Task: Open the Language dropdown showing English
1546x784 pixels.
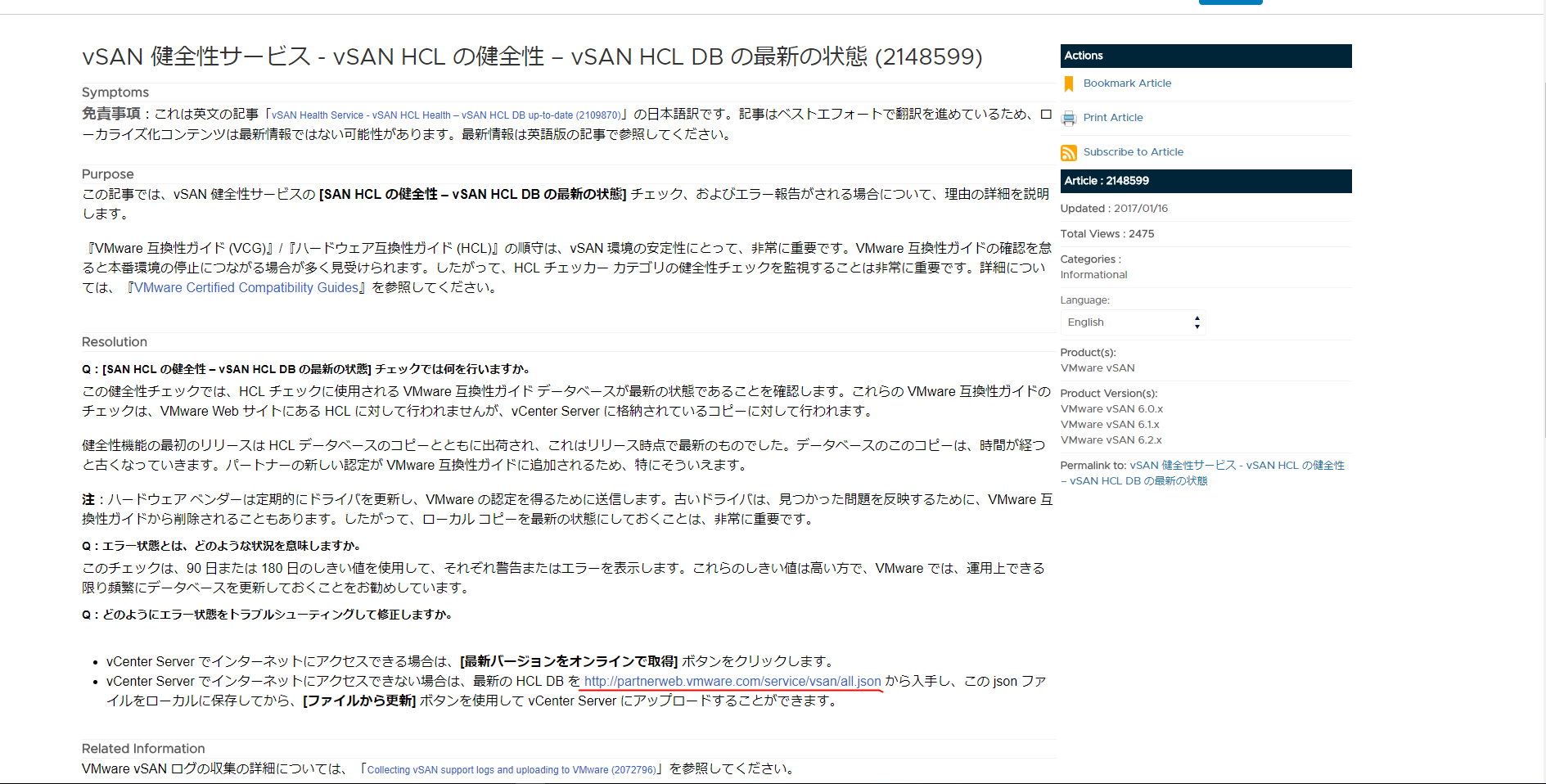Action: (x=1133, y=322)
